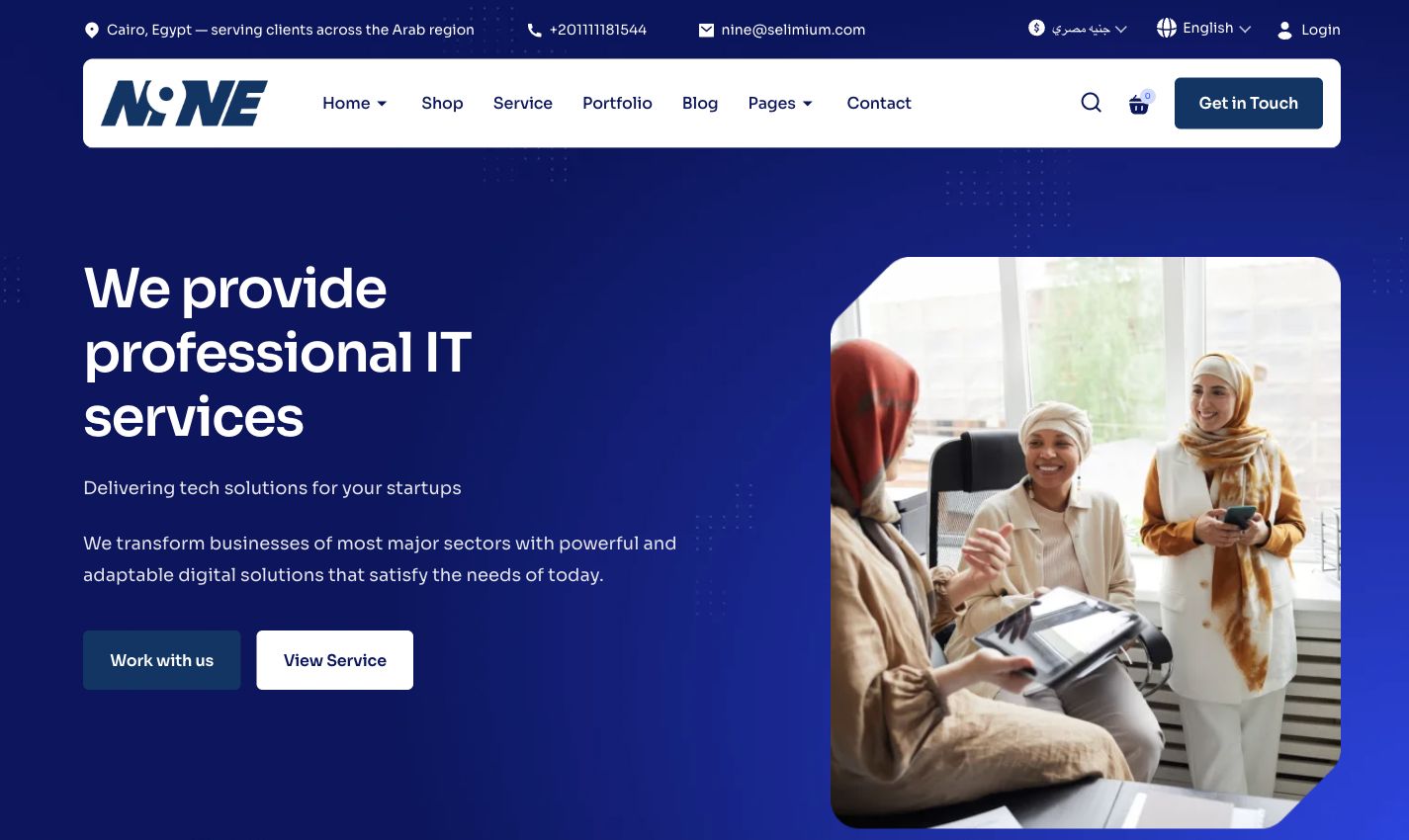Image resolution: width=1409 pixels, height=840 pixels.
Task: Open the Login link
Action: 1321,30
